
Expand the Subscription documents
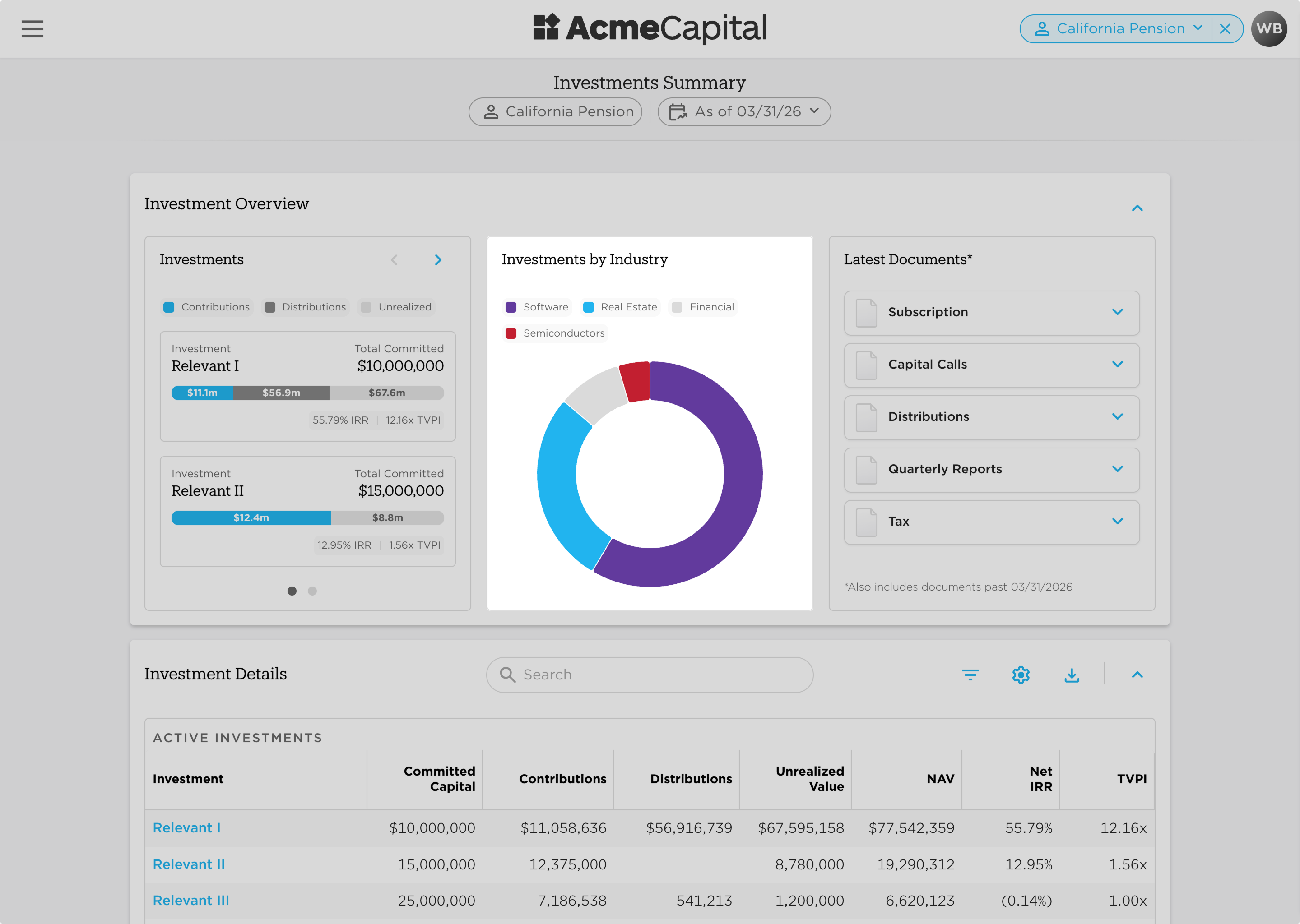coord(992,312)
